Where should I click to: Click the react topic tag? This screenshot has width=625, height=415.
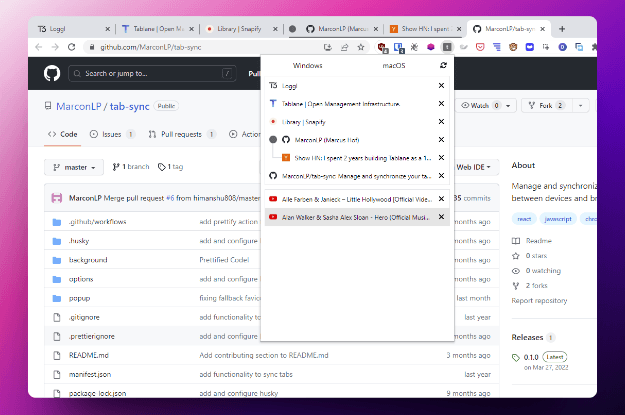click(x=524, y=219)
